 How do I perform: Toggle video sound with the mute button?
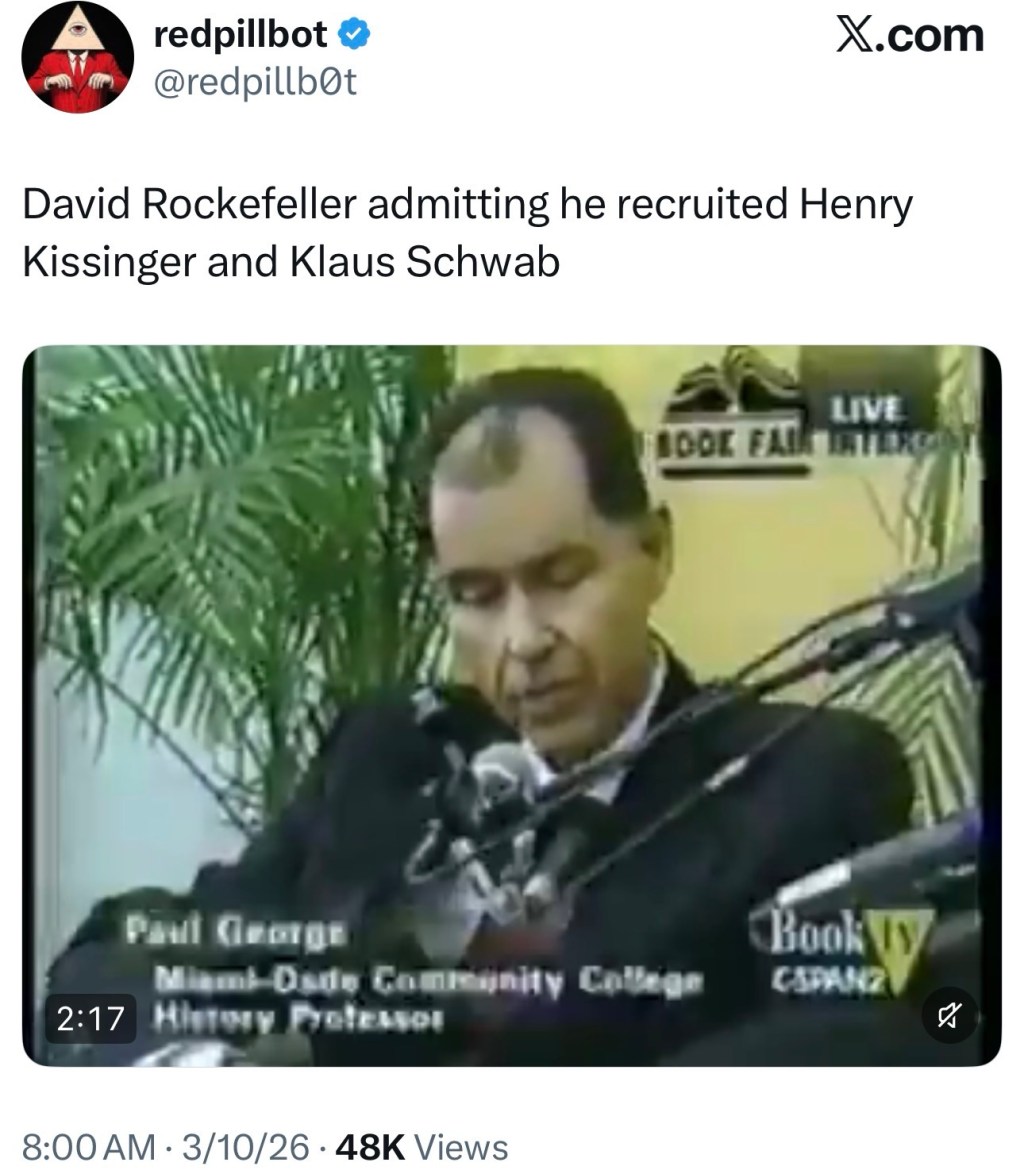[x=950, y=1014]
